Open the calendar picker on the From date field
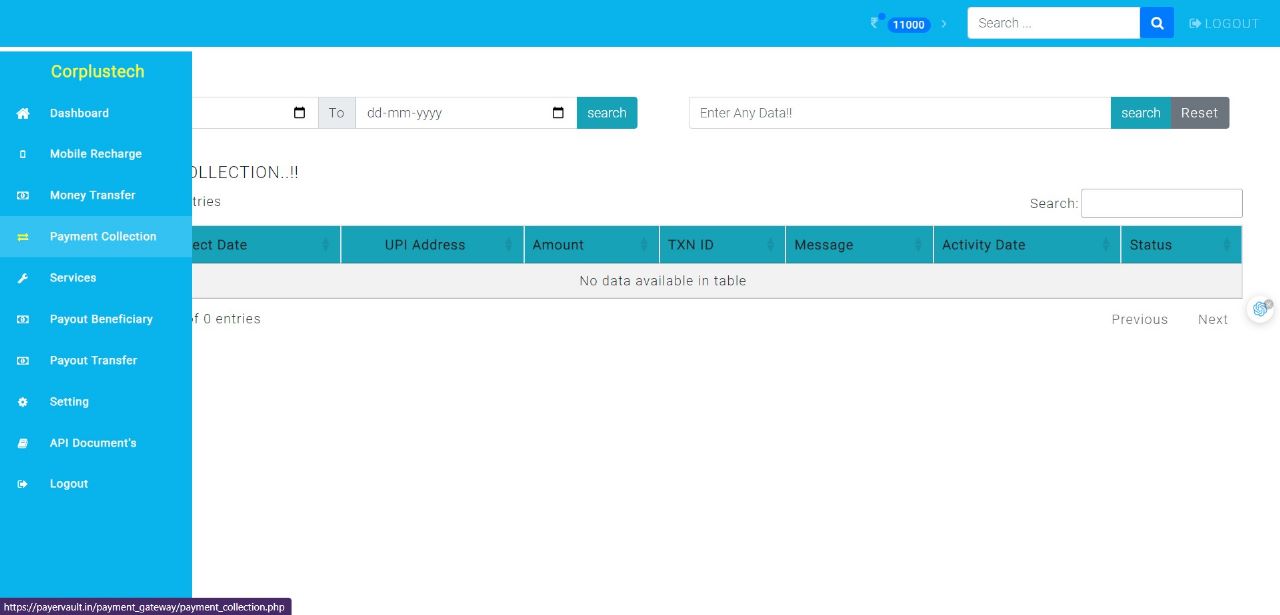 pos(299,113)
